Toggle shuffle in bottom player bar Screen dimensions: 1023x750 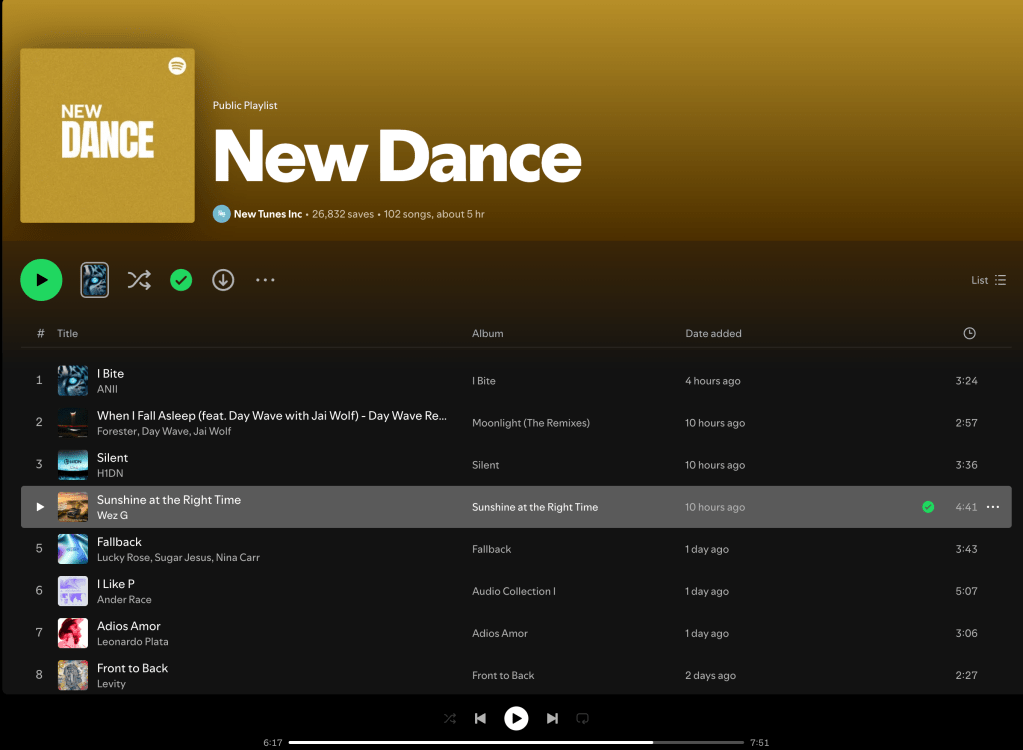click(x=450, y=718)
